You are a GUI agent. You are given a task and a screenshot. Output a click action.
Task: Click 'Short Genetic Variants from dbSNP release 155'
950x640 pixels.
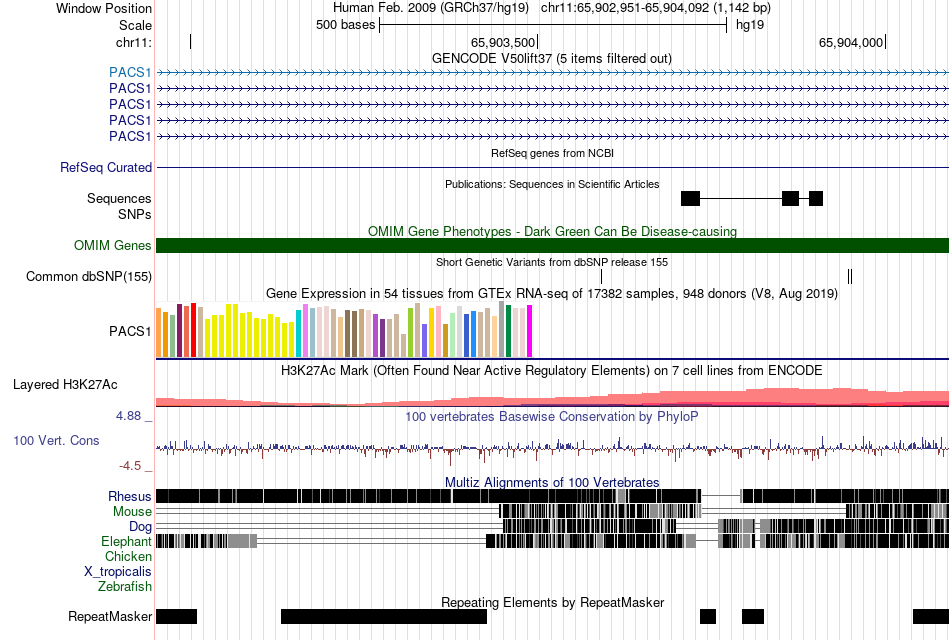point(552,262)
